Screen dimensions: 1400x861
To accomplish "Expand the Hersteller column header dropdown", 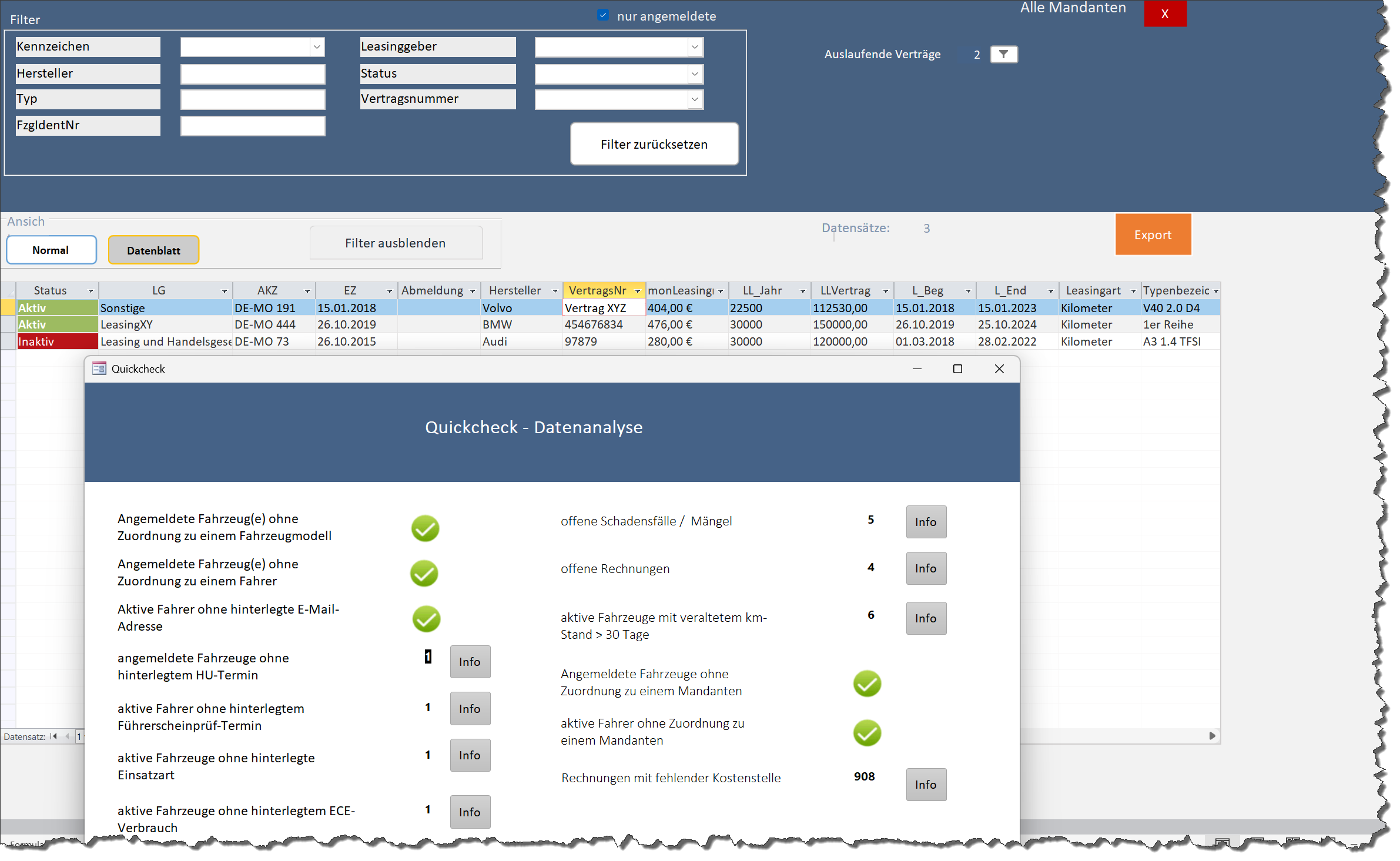I will (x=555, y=291).
